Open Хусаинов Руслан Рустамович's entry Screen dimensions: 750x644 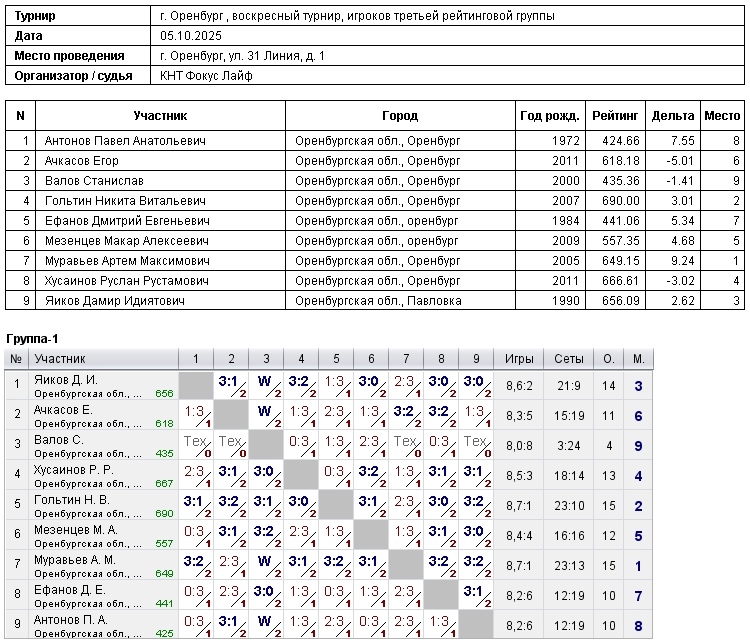(x=126, y=281)
